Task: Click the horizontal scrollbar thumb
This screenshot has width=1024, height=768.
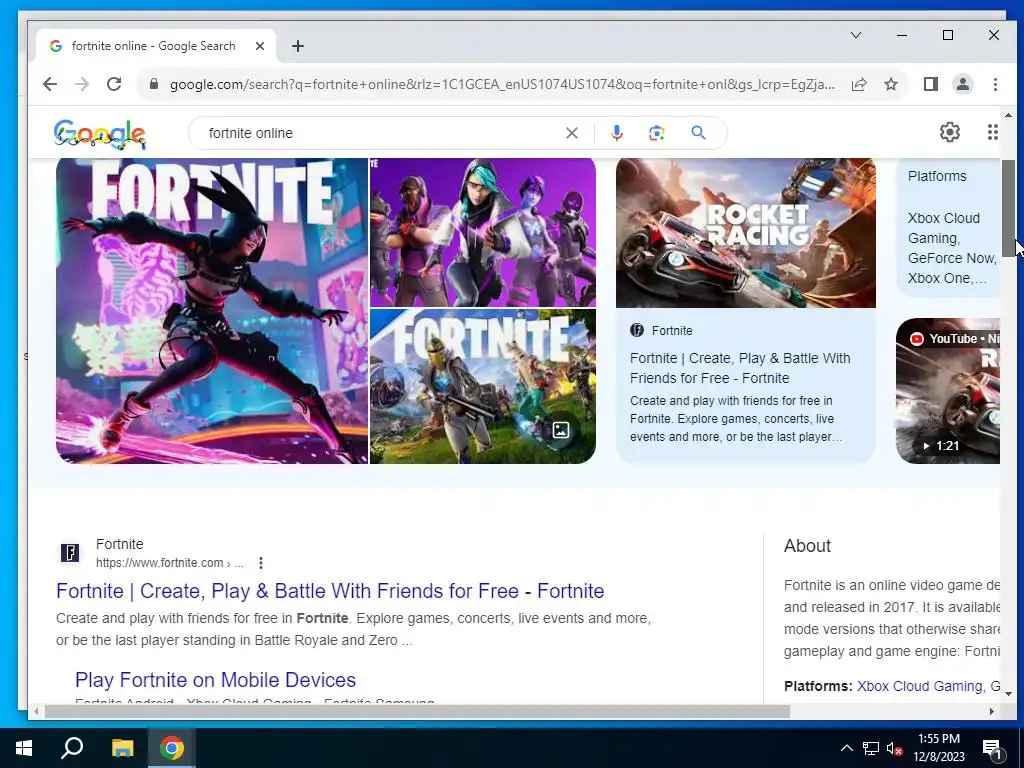Action: 417,711
